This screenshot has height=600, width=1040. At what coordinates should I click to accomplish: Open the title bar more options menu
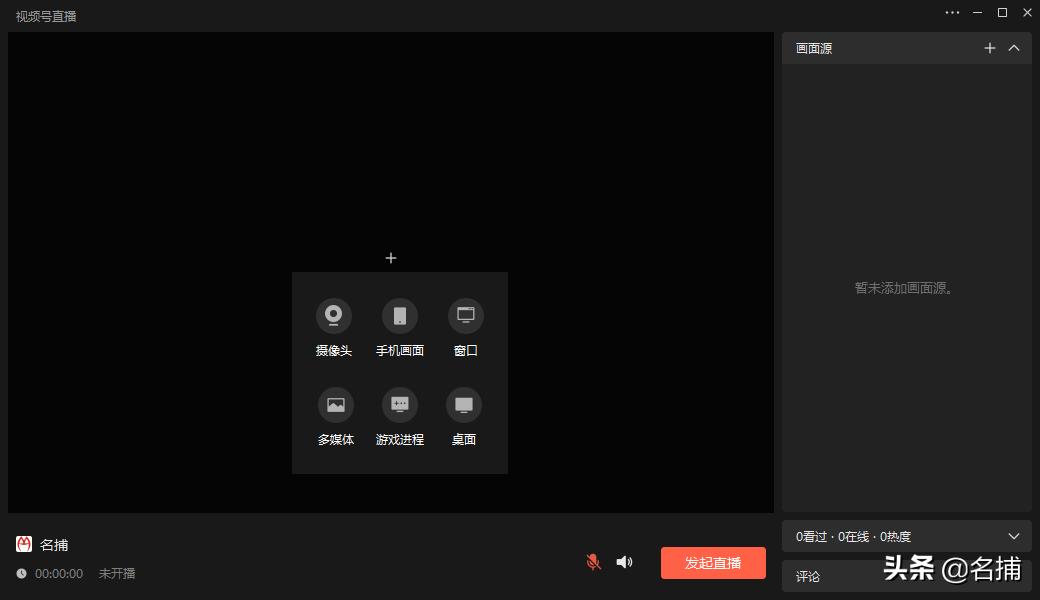[x=952, y=13]
